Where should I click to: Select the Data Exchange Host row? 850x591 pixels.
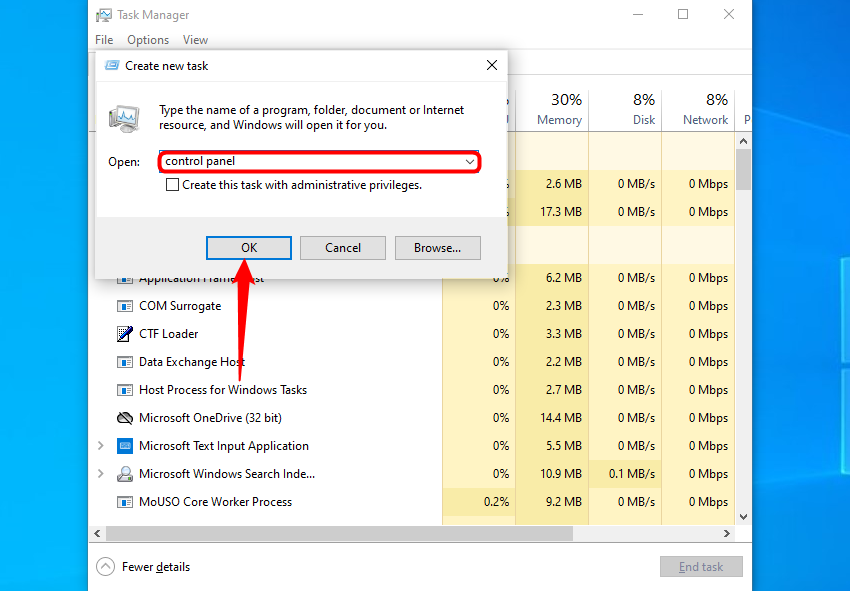(411, 362)
